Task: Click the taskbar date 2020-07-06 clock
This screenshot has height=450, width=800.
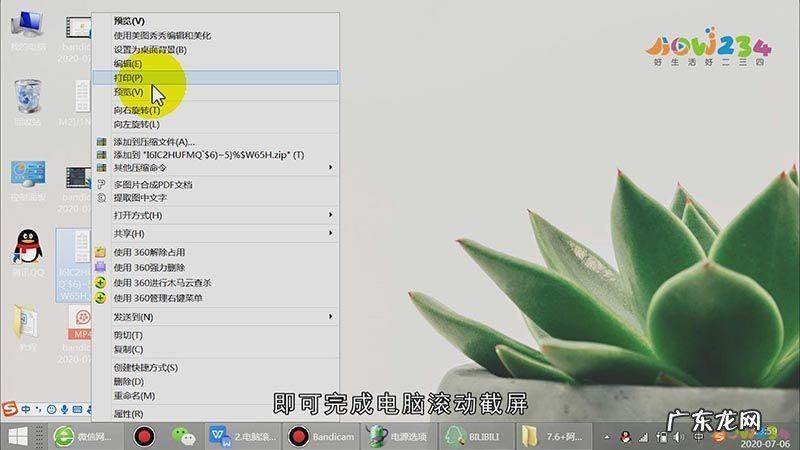Action: tap(765, 444)
